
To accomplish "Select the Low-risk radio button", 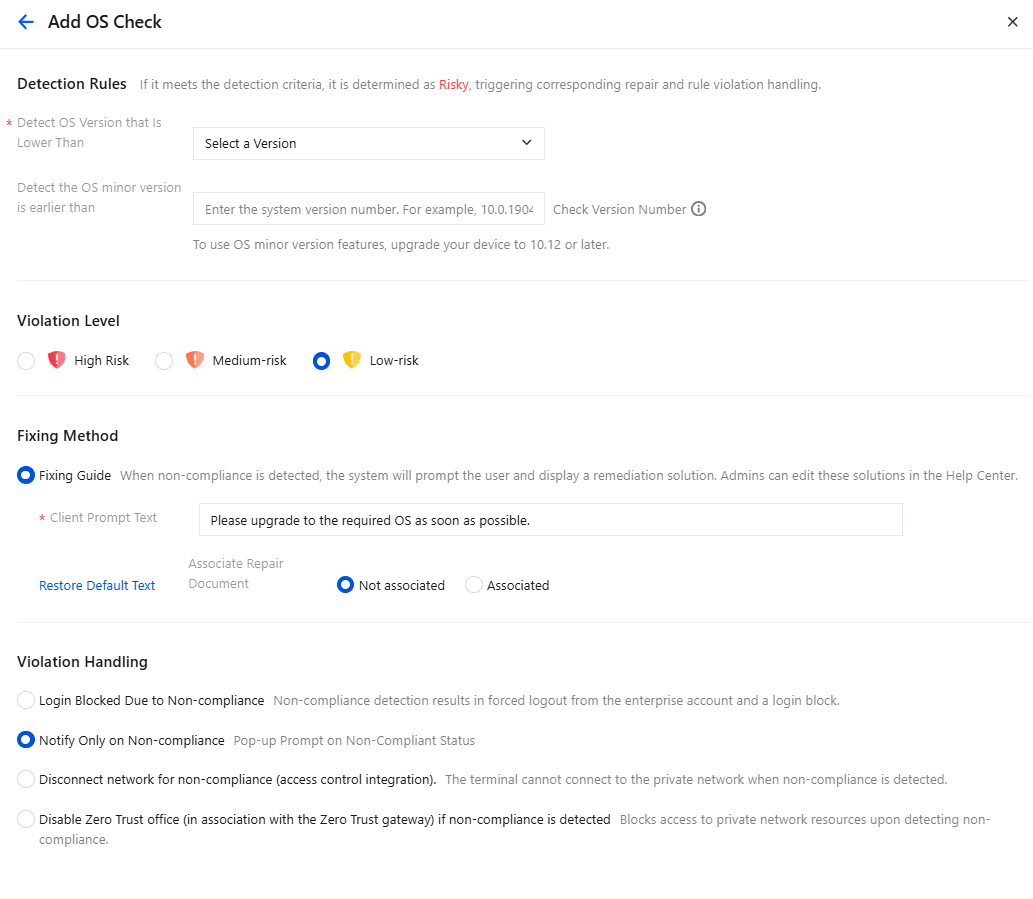I will click(x=321, y=361).
